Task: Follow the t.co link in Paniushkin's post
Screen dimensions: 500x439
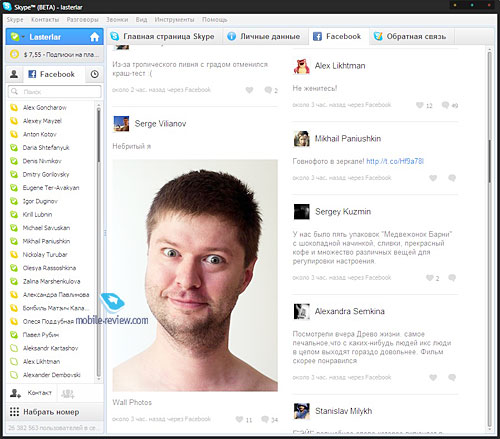Action: pyautogui.click(x=395, y=161)
